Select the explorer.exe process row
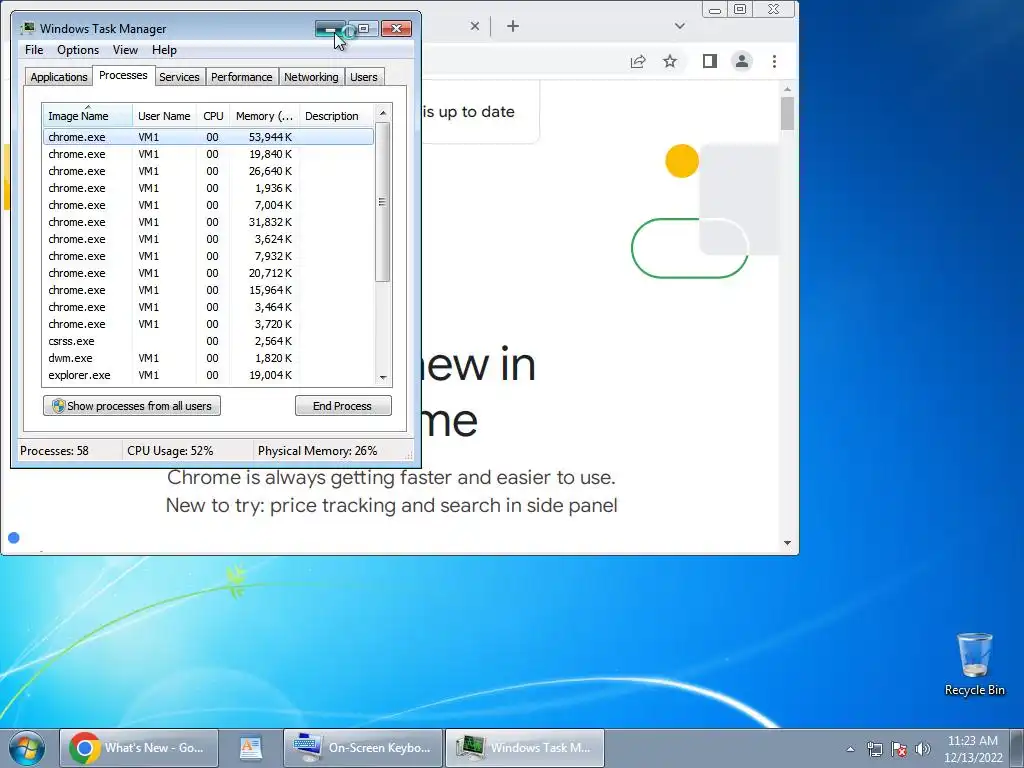1024x768 pixels. (x=208, y=375)
